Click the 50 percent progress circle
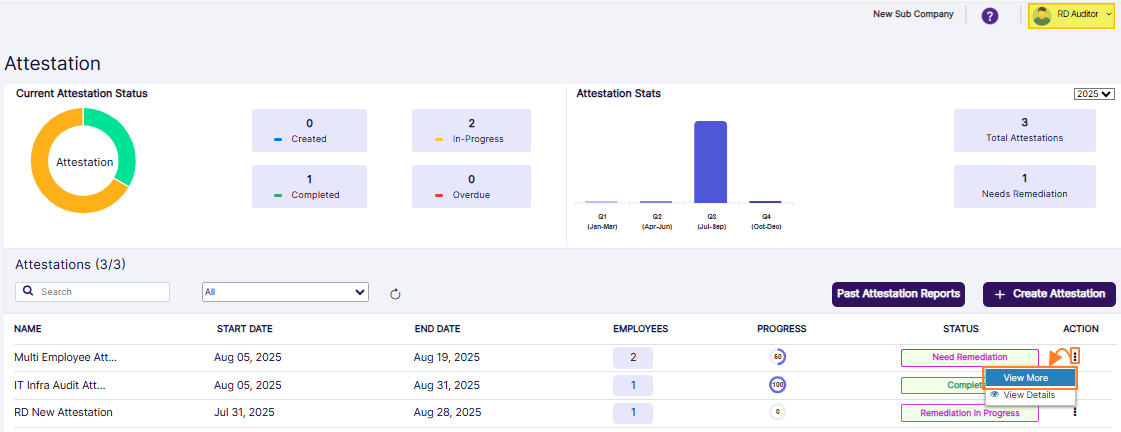The width and height of the screenshot is (1121, 432). tap(777, 357)
